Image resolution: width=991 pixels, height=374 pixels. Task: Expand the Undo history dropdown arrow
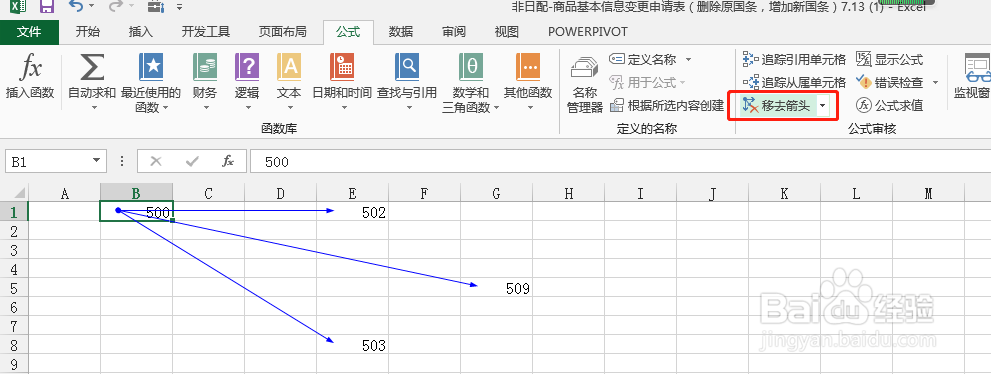[92, 7]
